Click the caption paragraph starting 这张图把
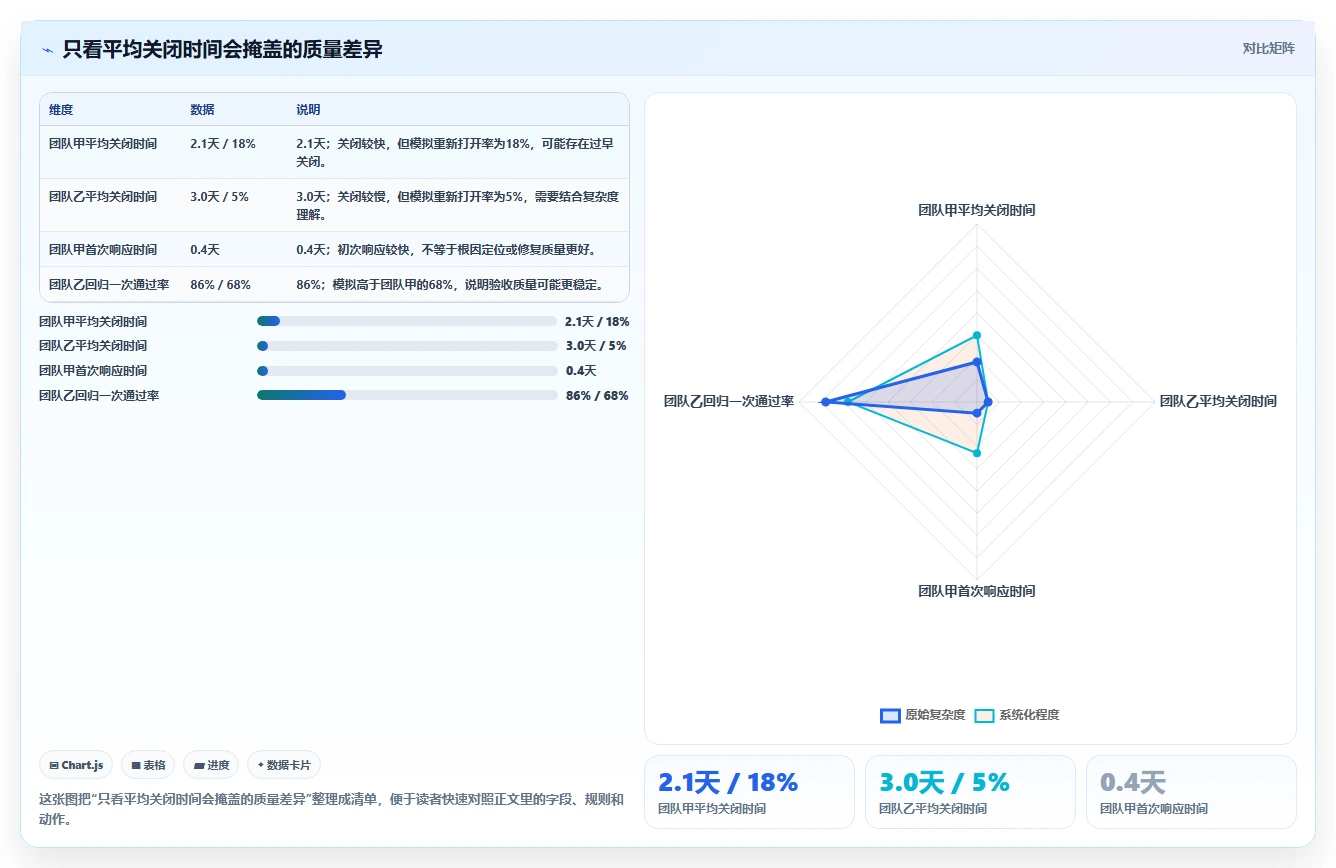 click(x=331, y=809)
